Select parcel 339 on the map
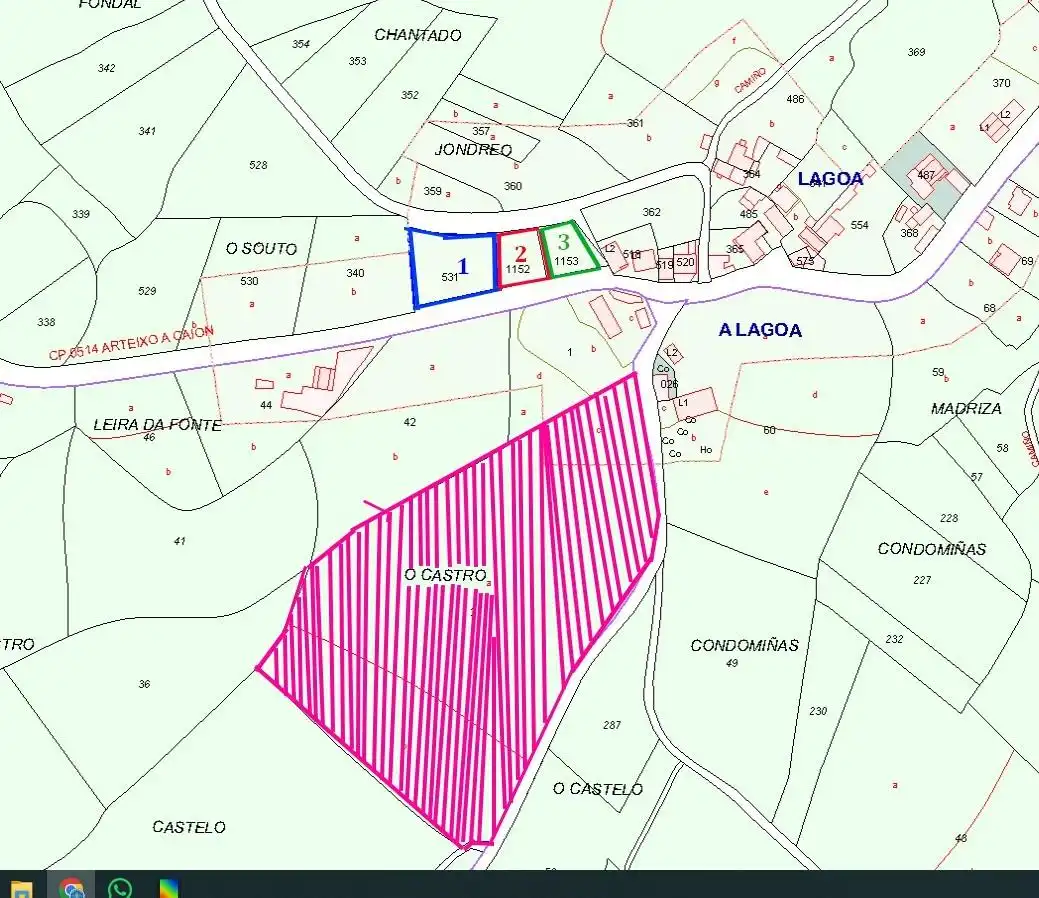Image resolution: width=1039 pixels, height=898 pixels. click(81, 214)
